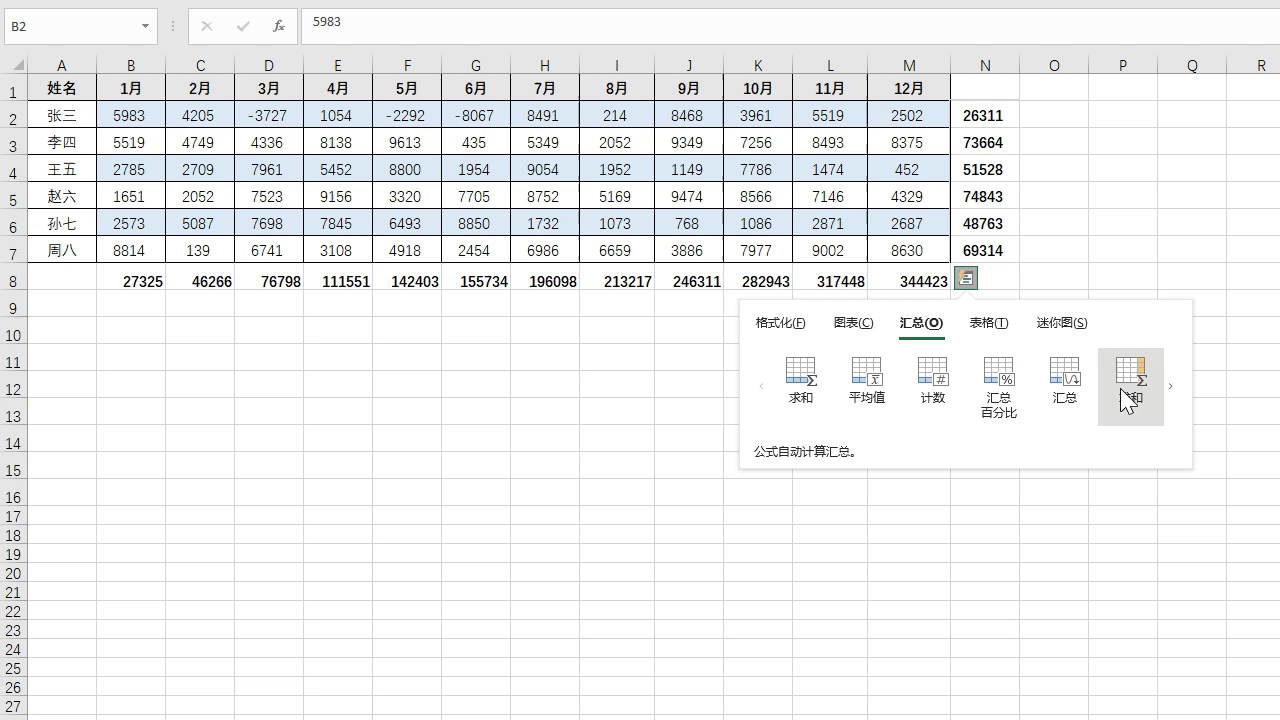The width and height of the screenshot is (1280, 720).
Task: Open the Name Box dropdown arrow
Action: coord(146,27)
